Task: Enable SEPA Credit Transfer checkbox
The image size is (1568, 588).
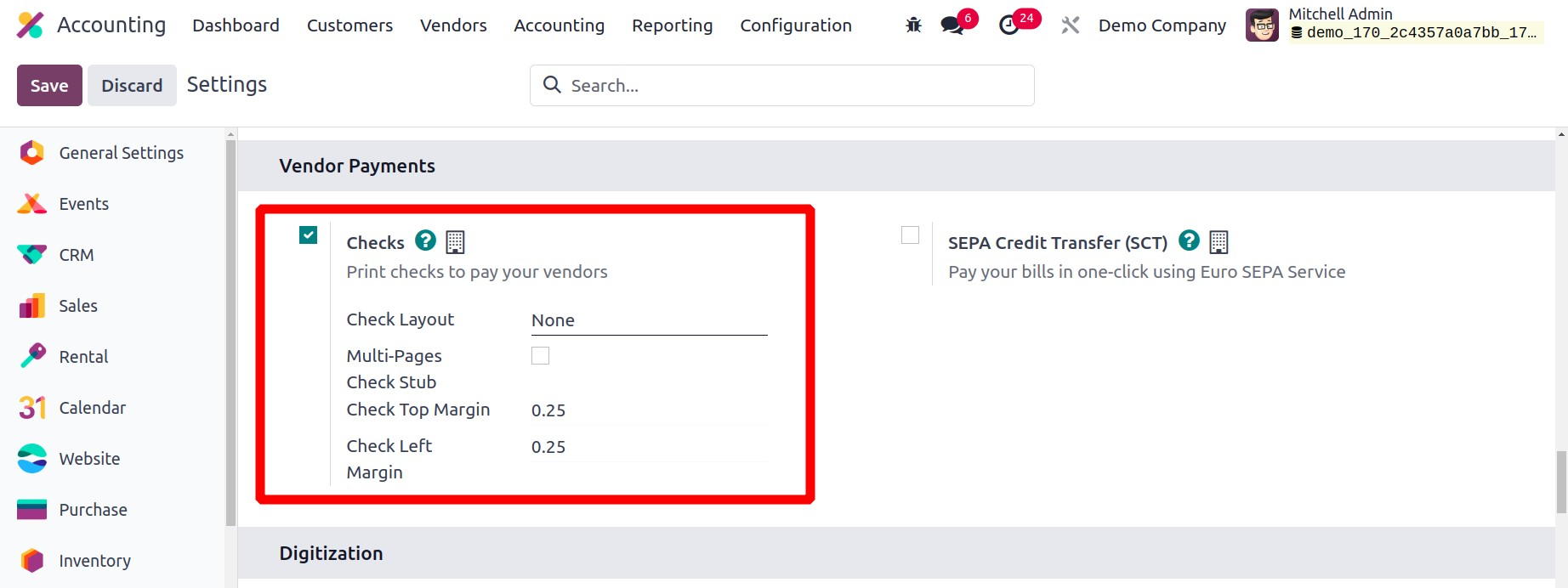Action: tap(910, 235)
